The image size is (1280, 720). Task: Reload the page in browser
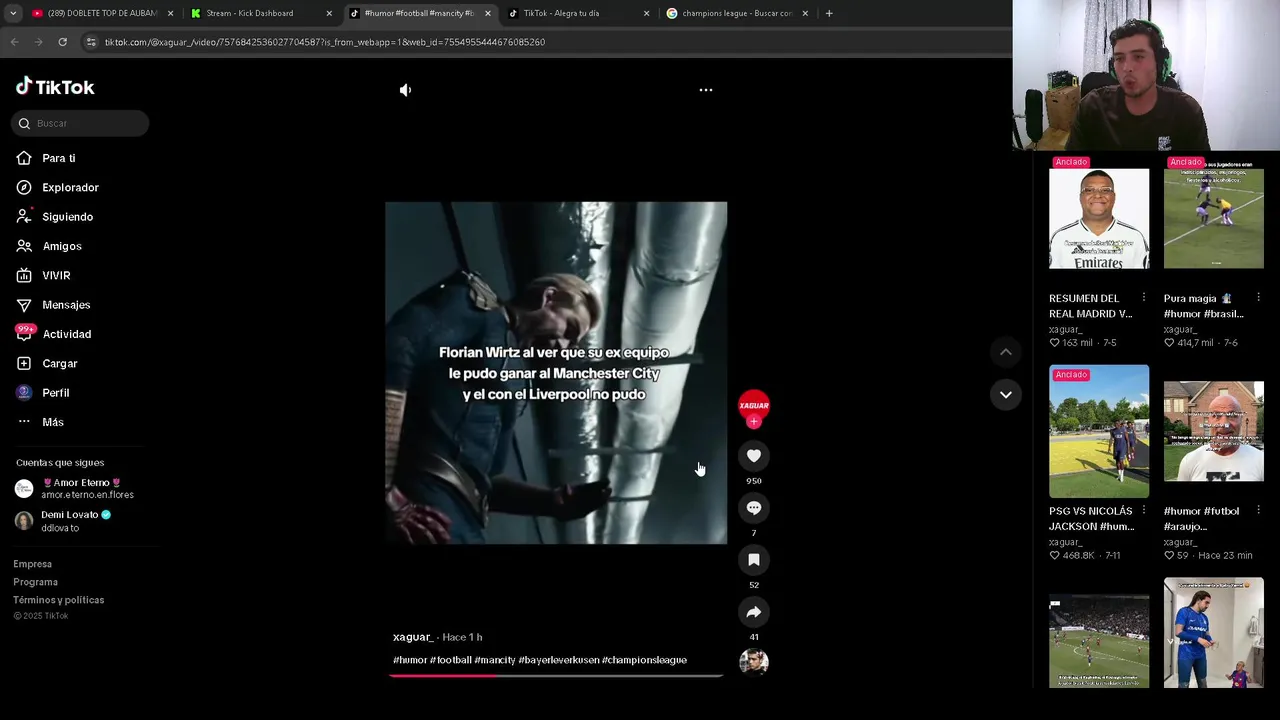[x=62, y=42]
